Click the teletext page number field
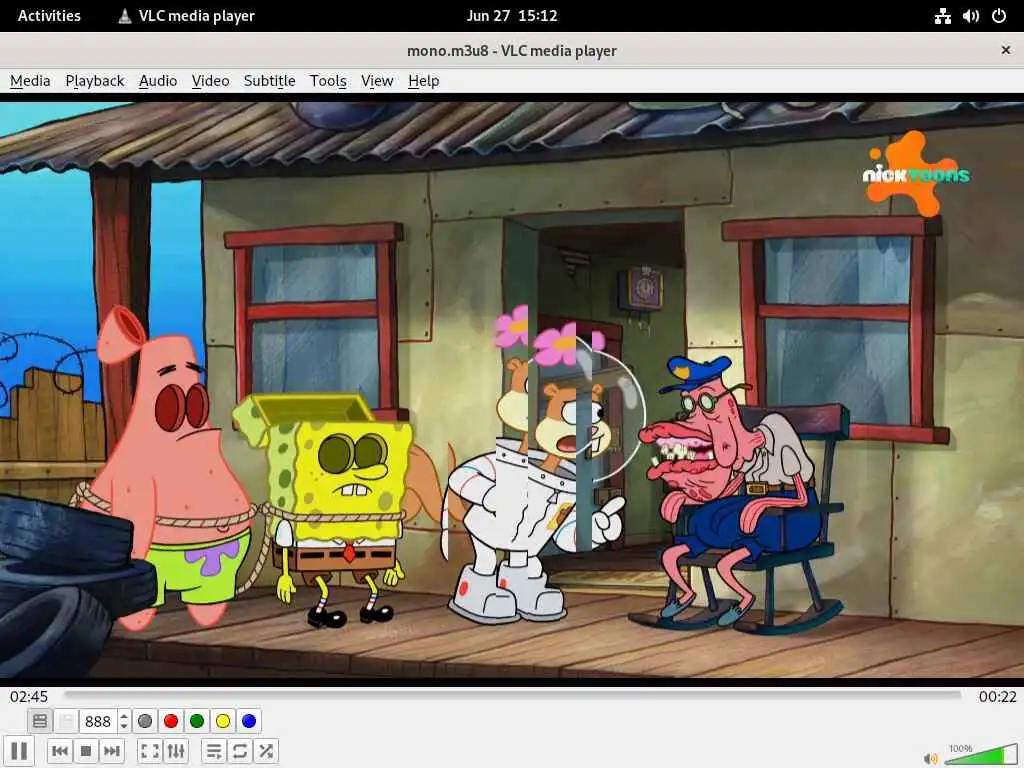This screenshot has height=768, width=1024. (98, 721)
